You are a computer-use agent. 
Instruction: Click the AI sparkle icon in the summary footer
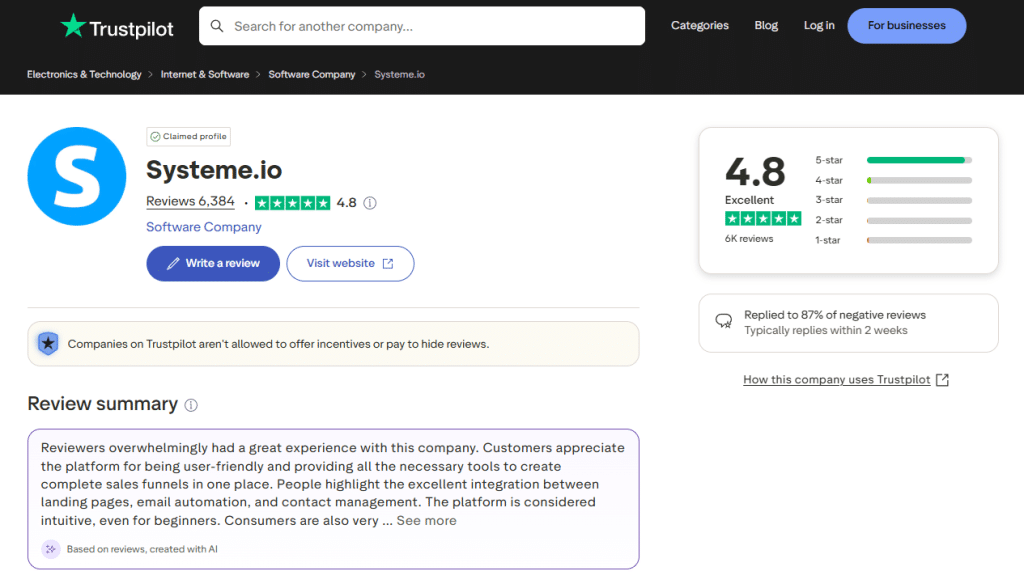(x=50, y=549)
